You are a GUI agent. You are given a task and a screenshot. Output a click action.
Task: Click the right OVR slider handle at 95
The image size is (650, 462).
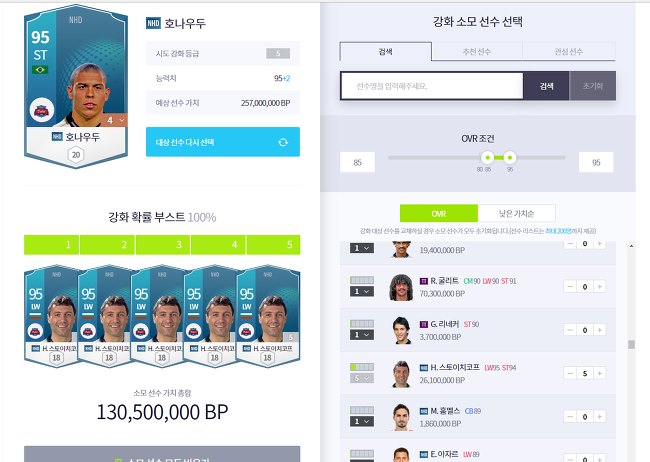(x=509, y=158)
